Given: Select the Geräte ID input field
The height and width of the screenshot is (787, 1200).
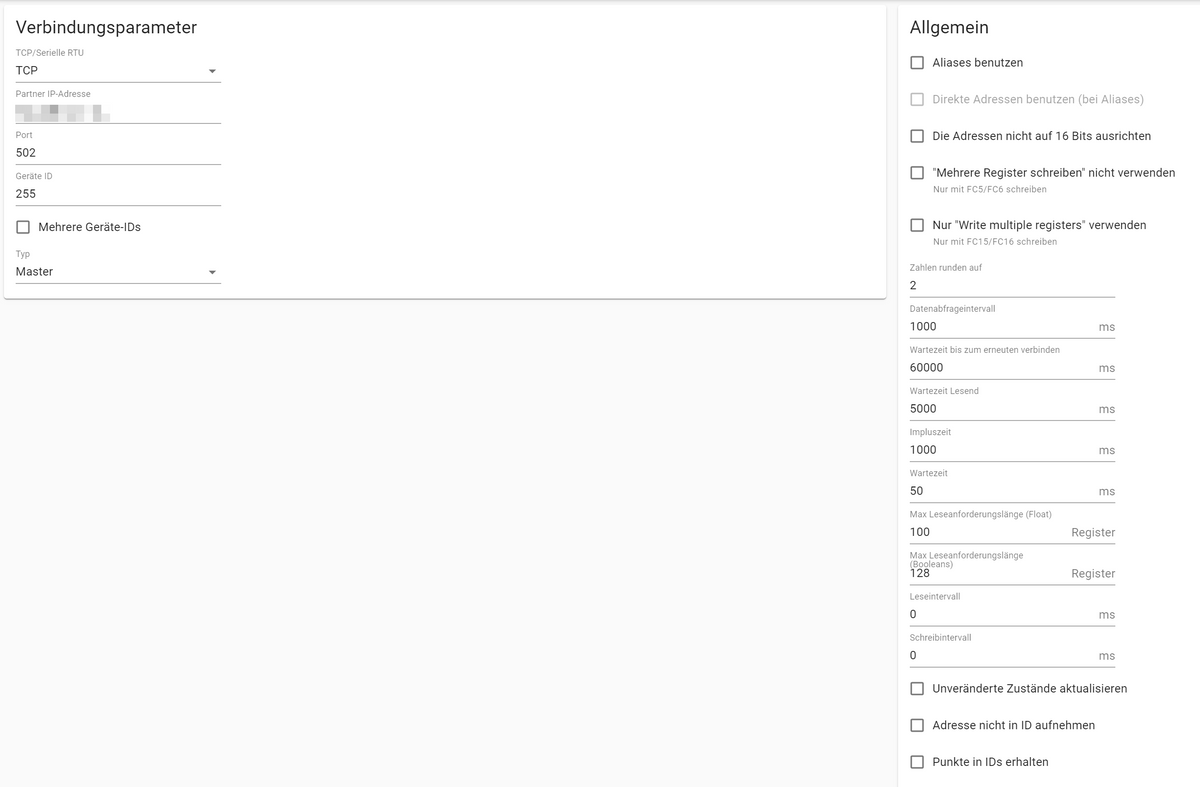Looking at the screenshot, I should point(118,194).
